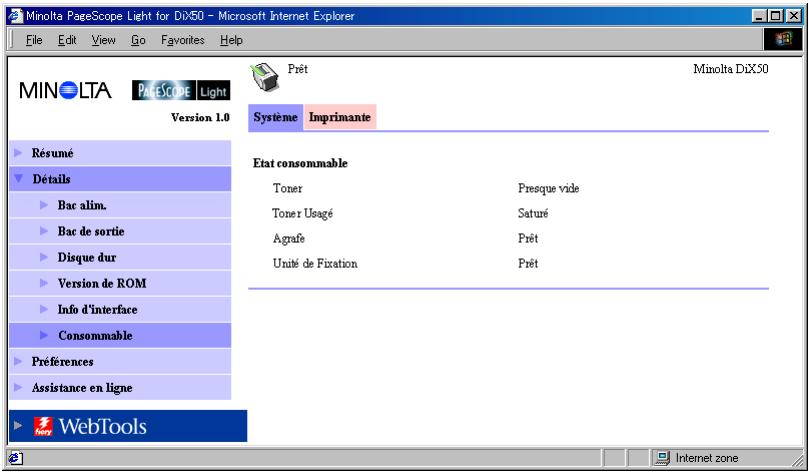Click the Version 1.0 text
Image resolution: width=809 pixels, height=473 pixels.
point(200,118)
